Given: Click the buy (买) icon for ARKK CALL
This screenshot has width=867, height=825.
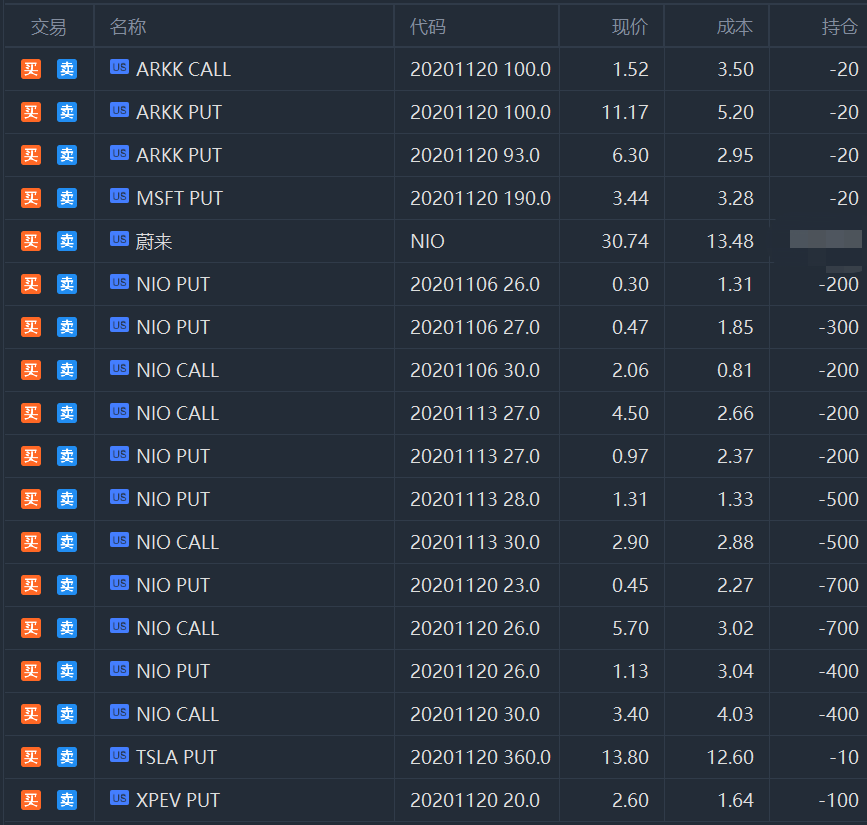Looking at the screenshot, I should point(31,69).
